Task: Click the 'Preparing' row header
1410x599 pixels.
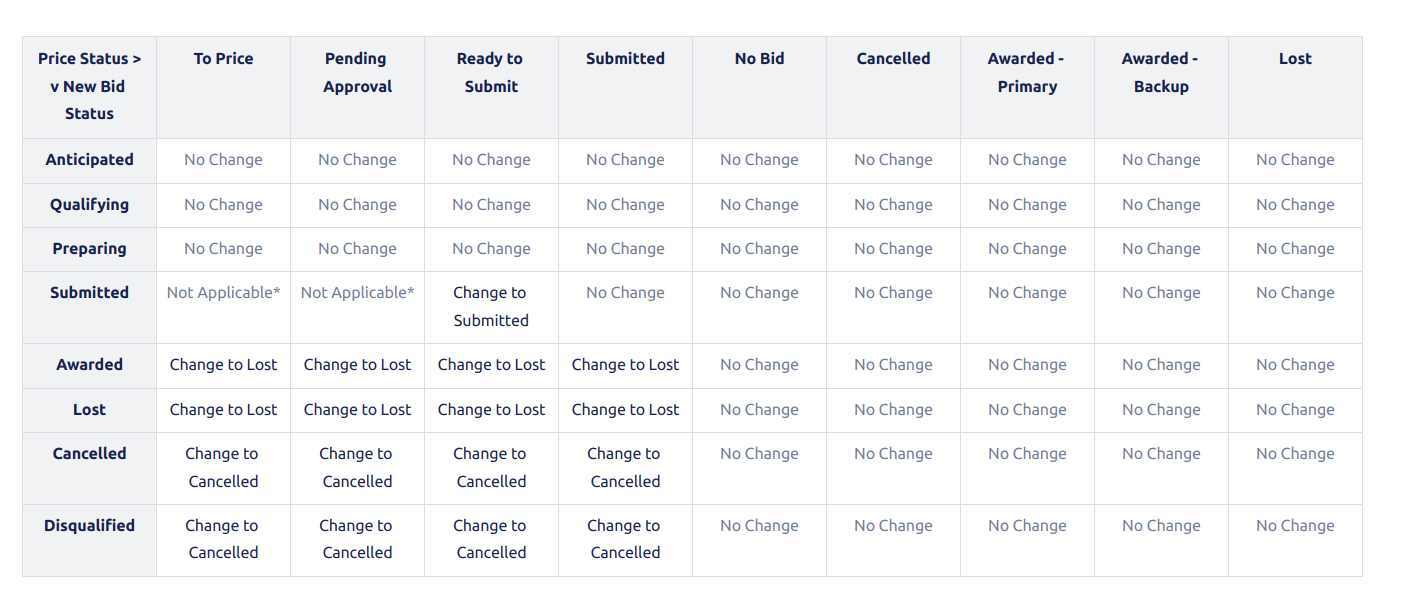Action: click(89, 249)
